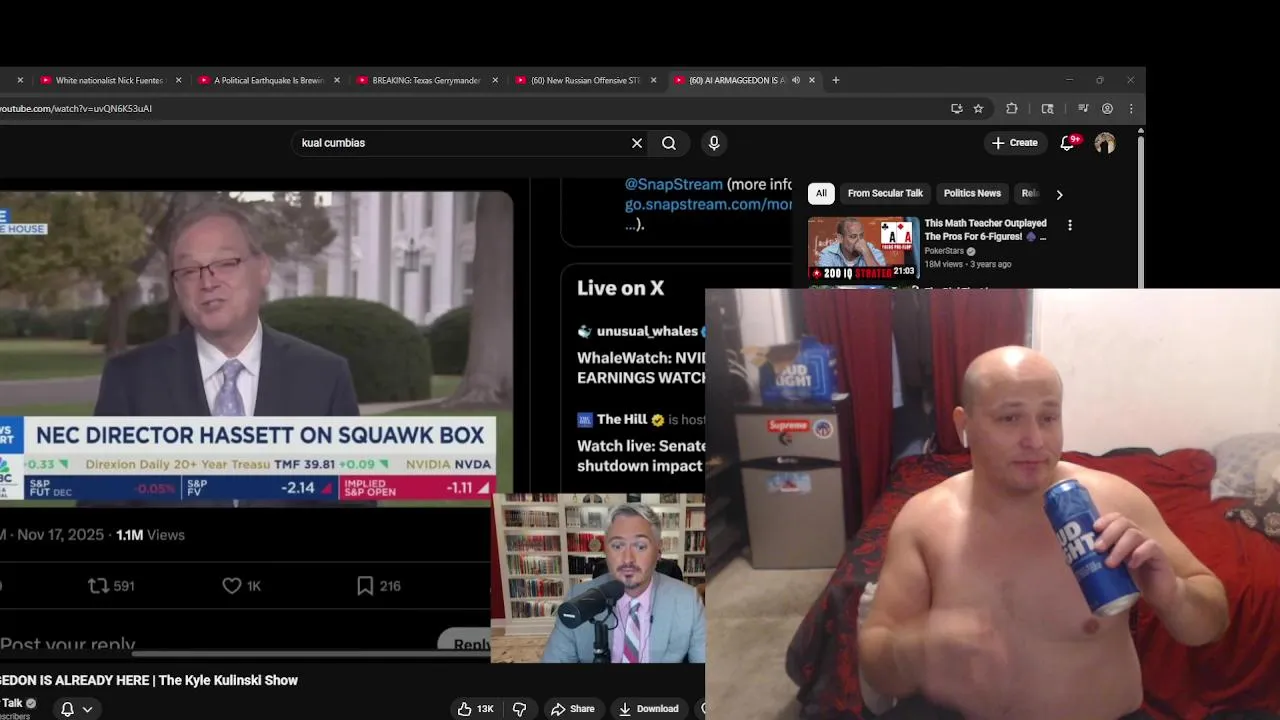This screenshot has height=720, width=1280.
Task: Close the New Russian Offensive tab
Action: 653,80
